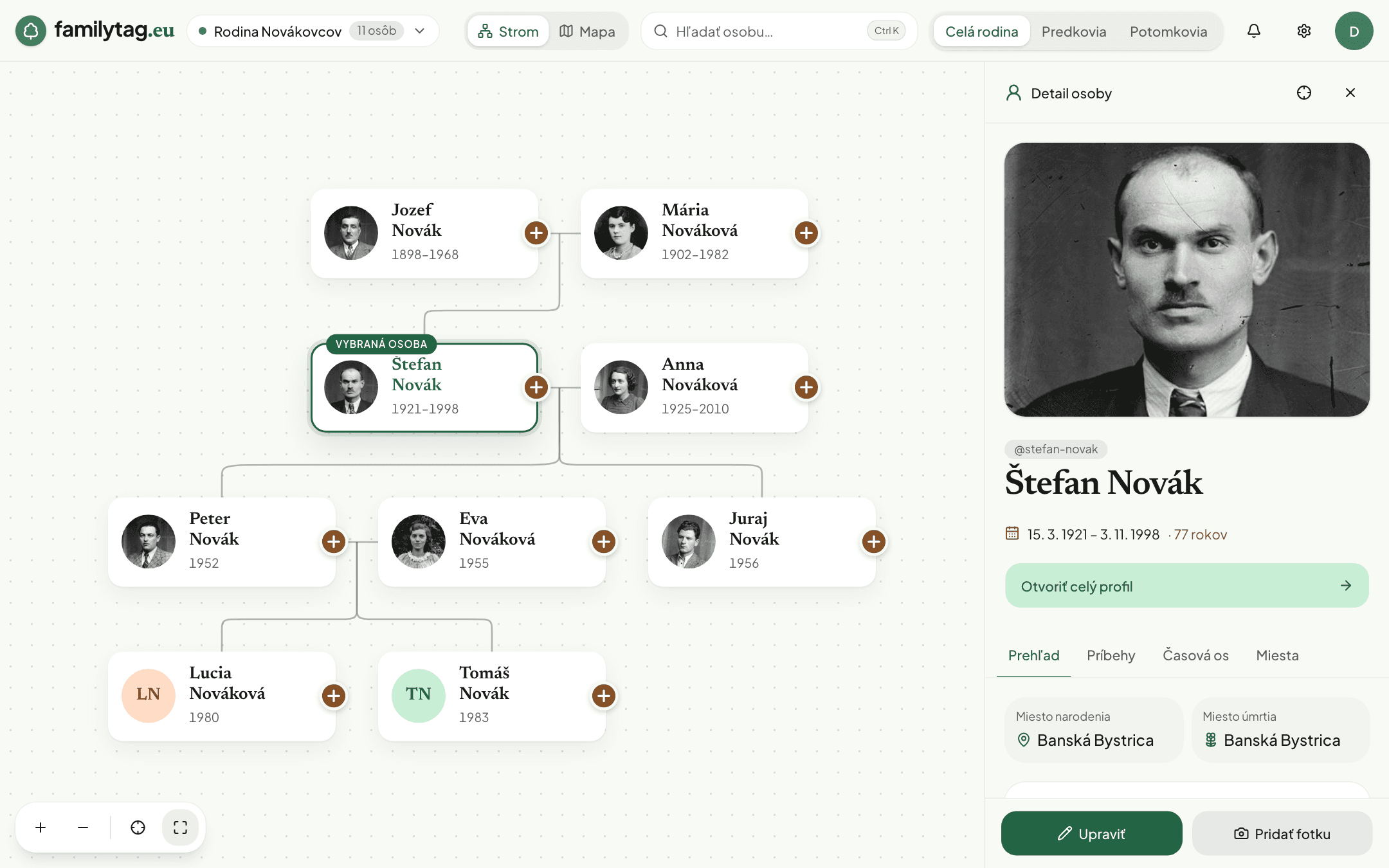
Task: Open the settings gear
Action: (1303, 31)
